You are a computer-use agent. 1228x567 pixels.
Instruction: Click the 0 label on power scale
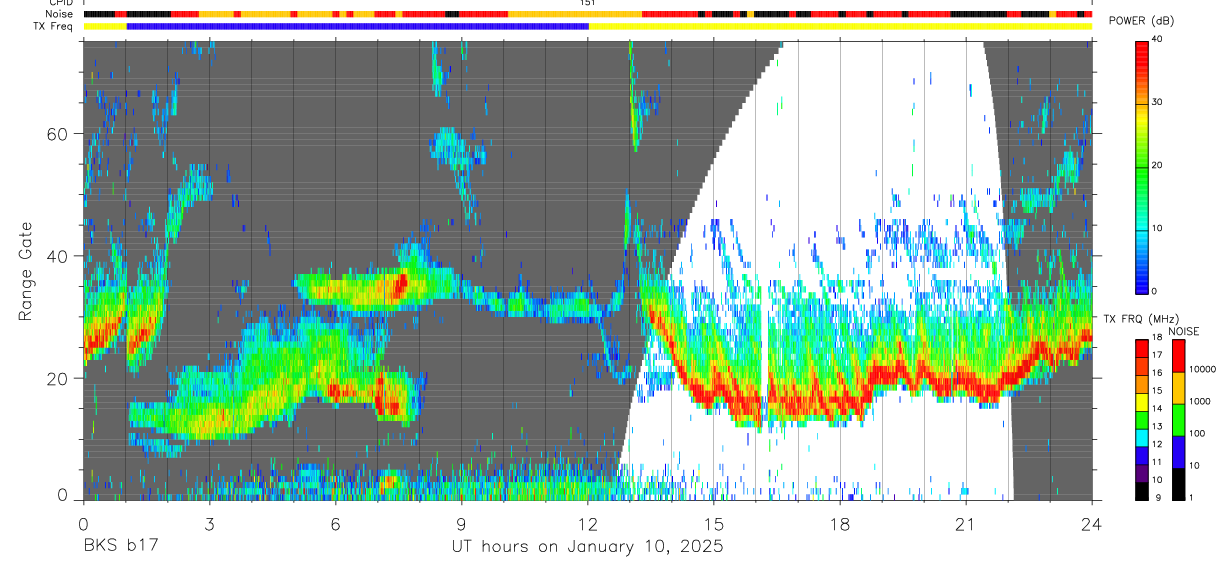1155,292
